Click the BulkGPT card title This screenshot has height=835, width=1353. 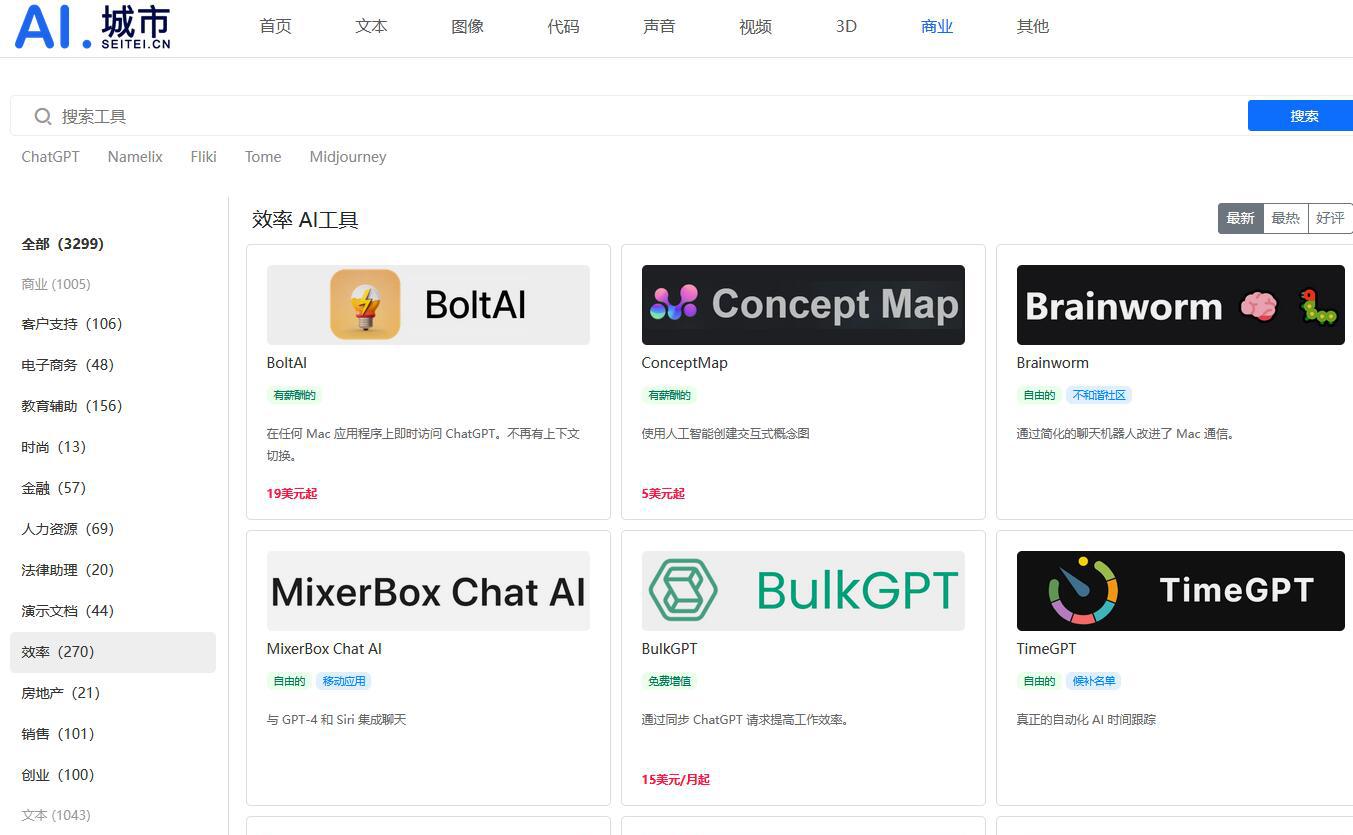pyautogui.click(x=669, y=649)
